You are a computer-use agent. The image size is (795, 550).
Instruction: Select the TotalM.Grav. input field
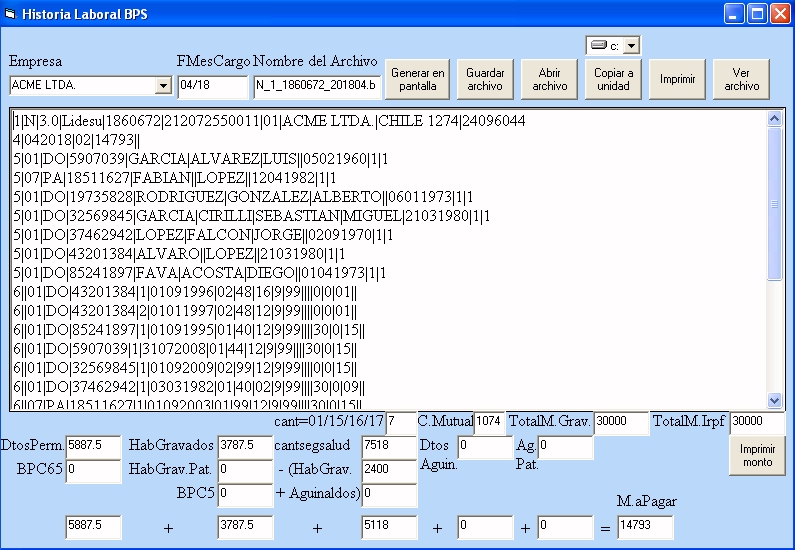click(621, 423)
